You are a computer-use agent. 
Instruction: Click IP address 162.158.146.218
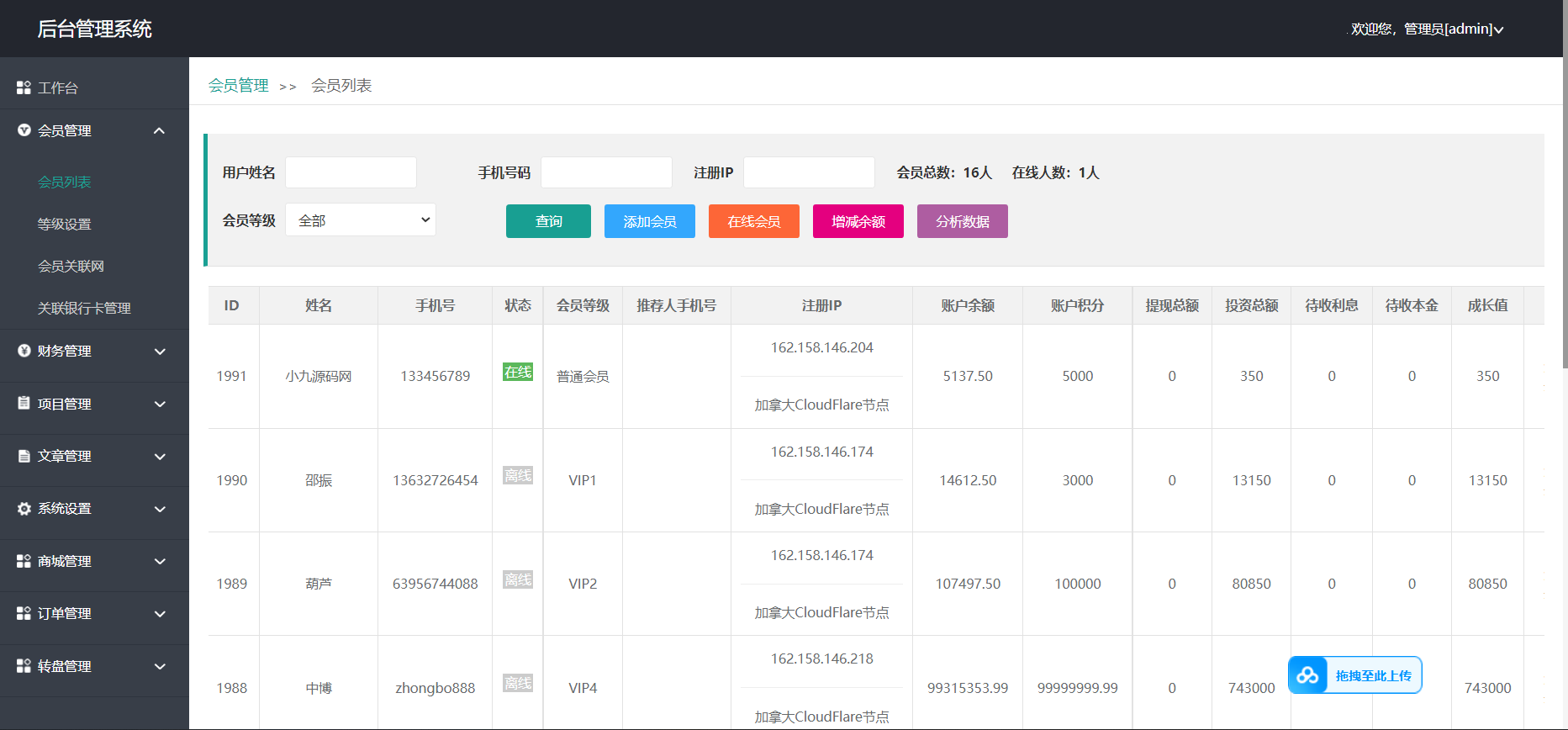coord(822,659)
